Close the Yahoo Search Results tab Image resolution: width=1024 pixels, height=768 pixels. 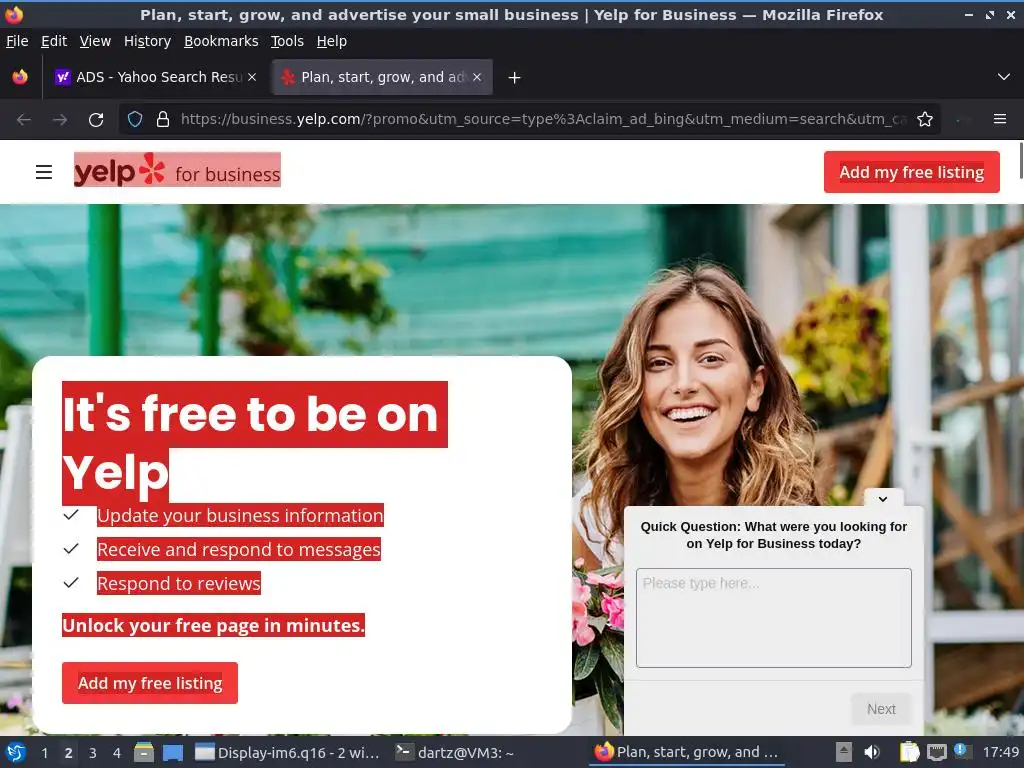click(x=252, y=77)
